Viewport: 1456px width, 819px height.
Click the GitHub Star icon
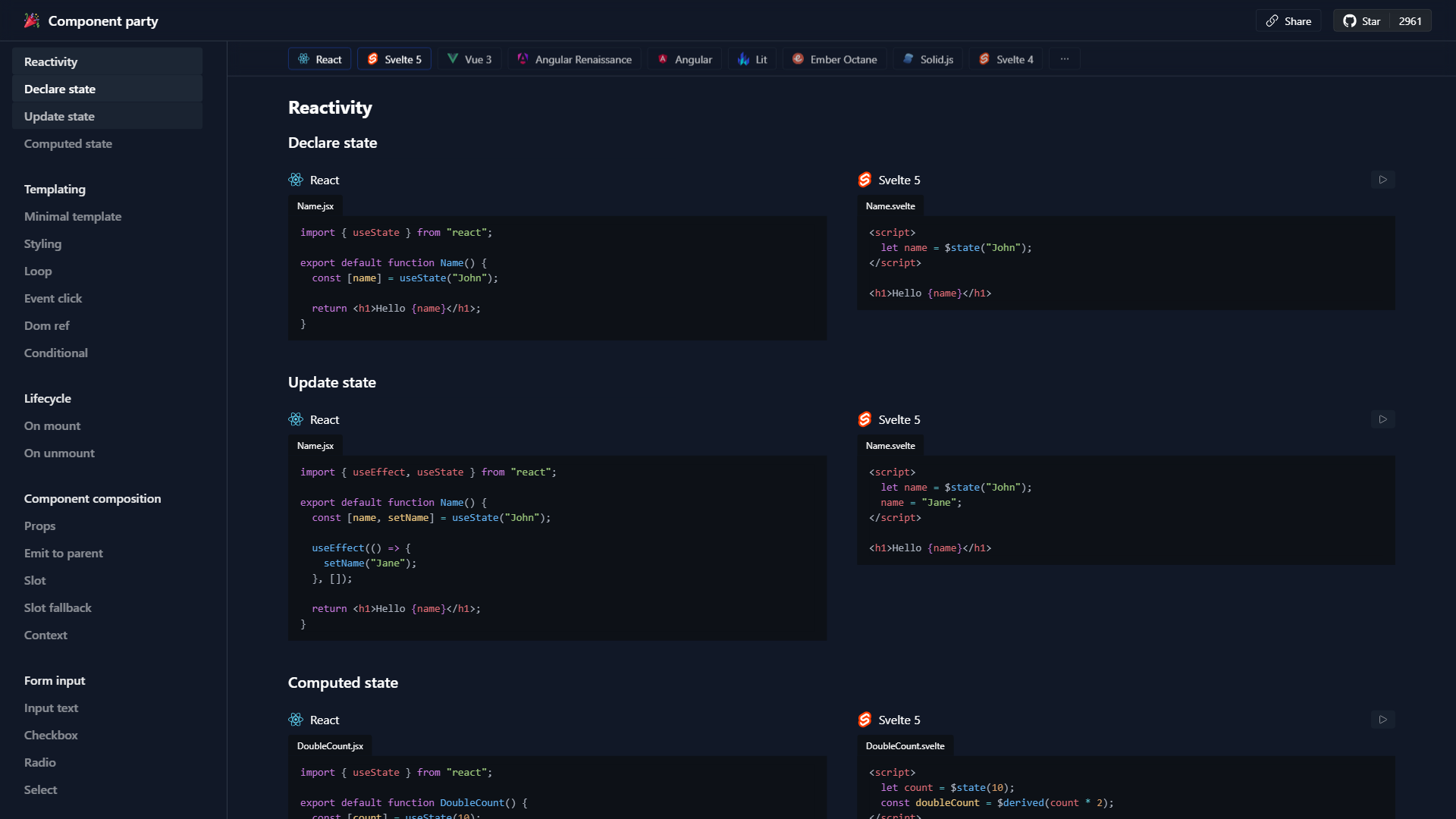pos(1350,21)
